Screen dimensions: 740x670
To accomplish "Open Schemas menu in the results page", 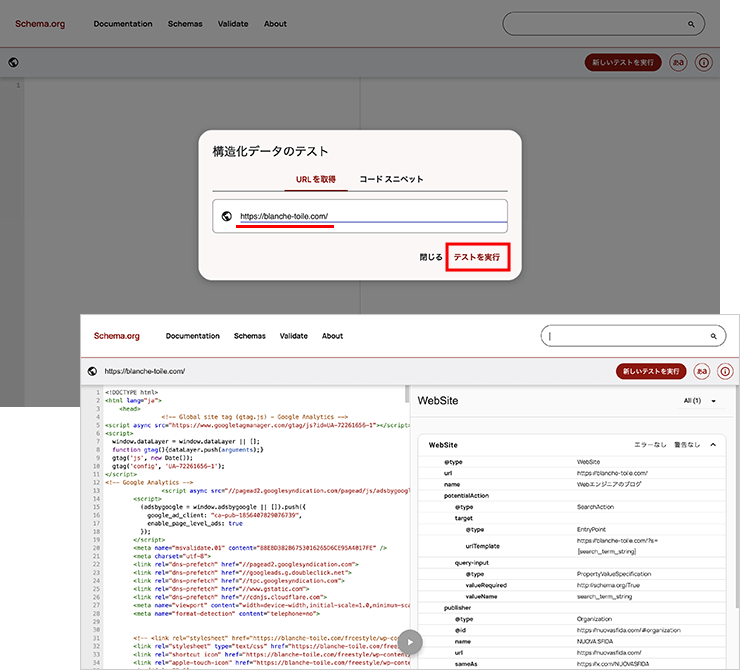I will tap(250, 336).
